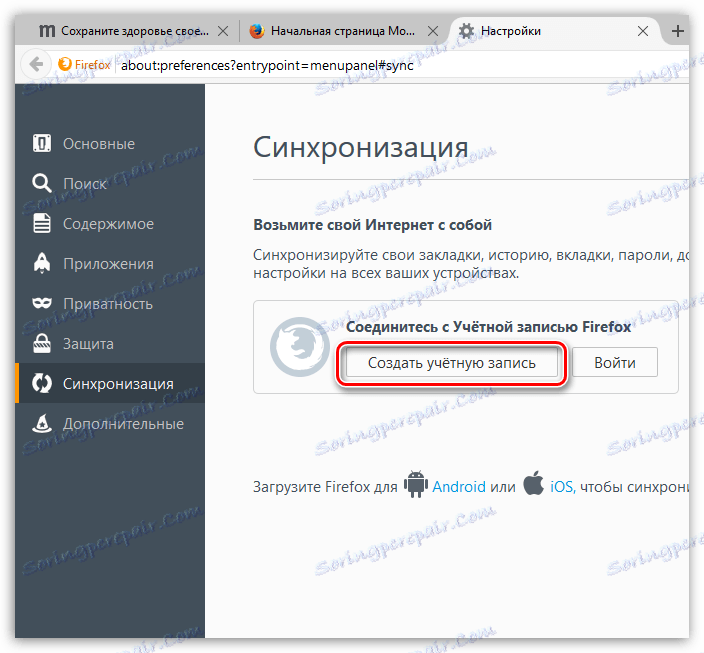Click the m favicon on the first tab

point(47,31)
